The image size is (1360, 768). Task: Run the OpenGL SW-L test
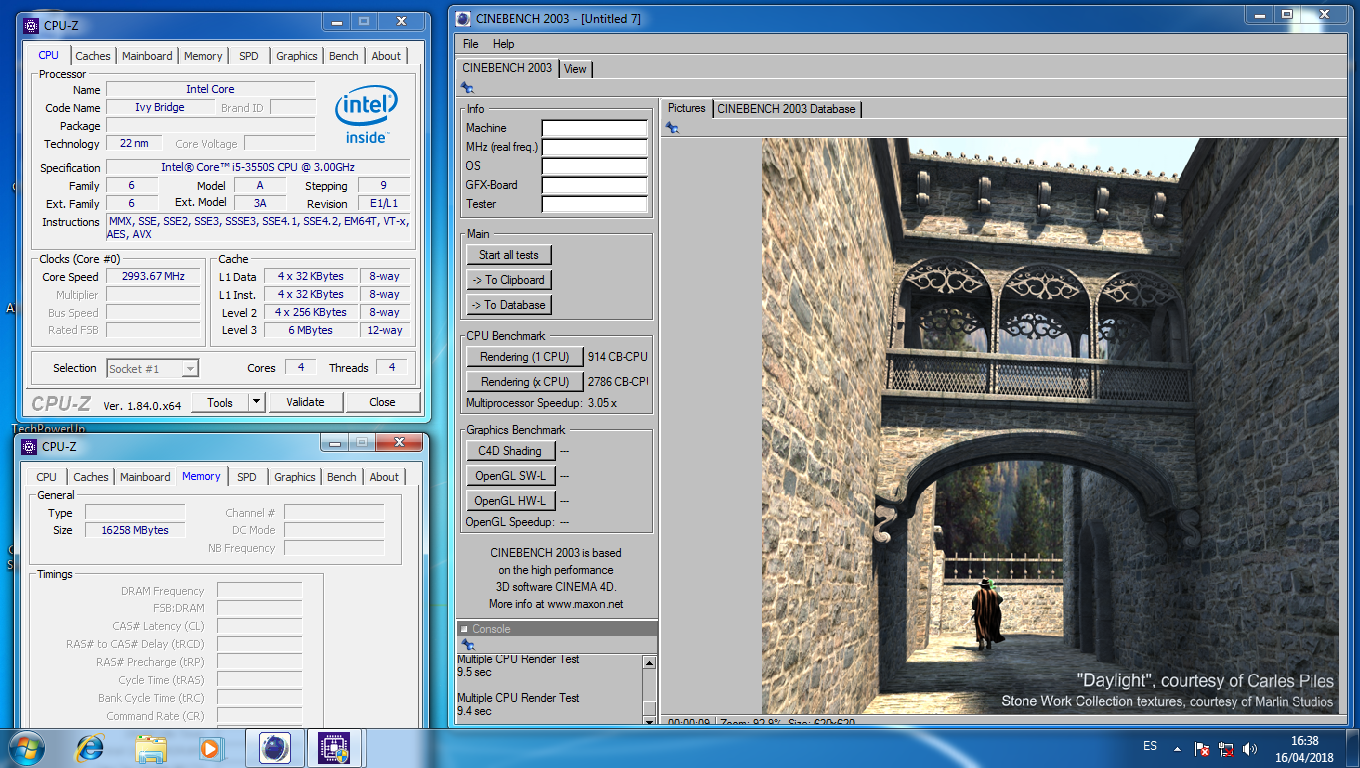(509, 476)
